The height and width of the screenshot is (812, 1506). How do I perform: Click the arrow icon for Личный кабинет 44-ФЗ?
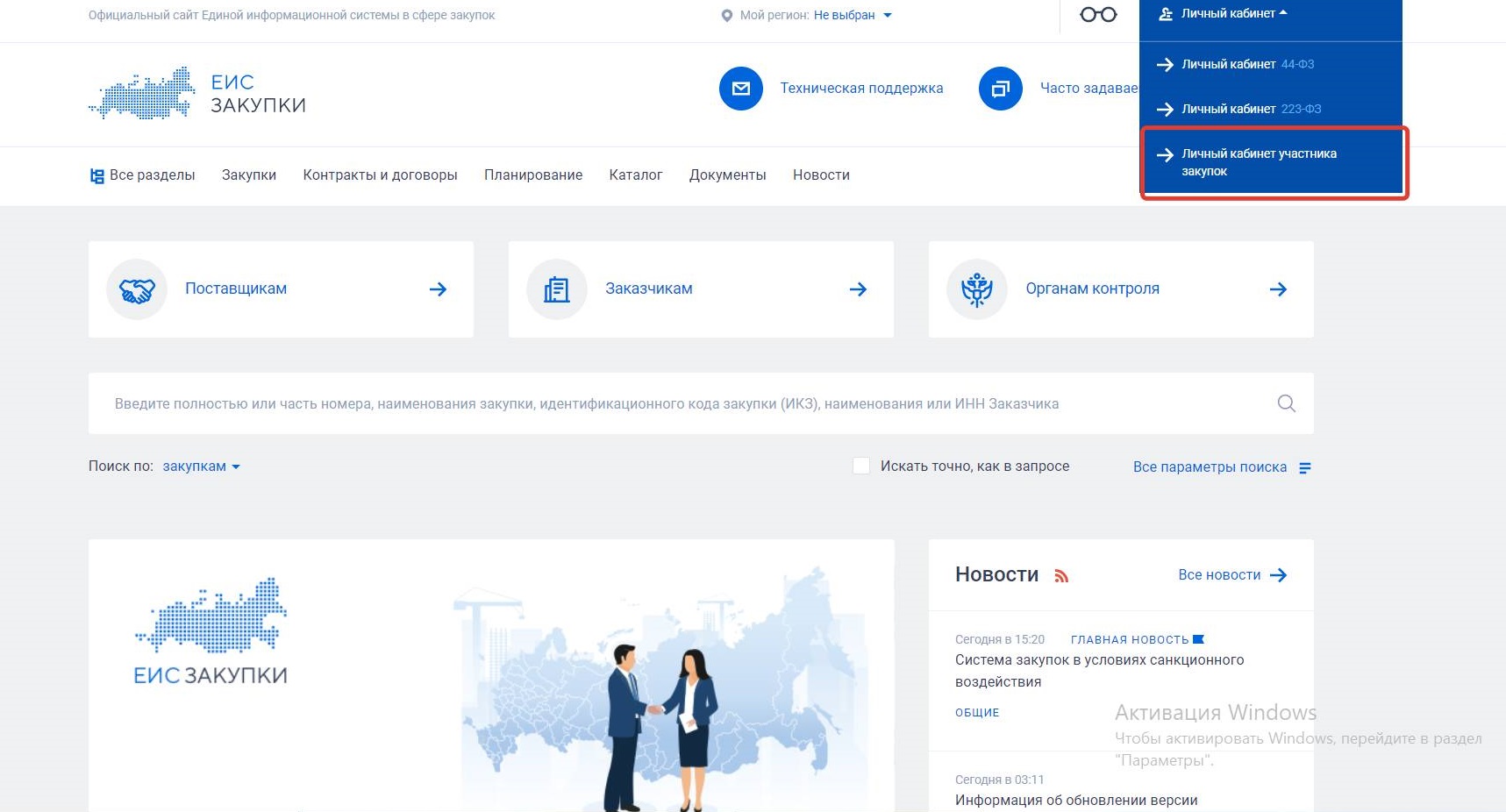[1165, 64]
